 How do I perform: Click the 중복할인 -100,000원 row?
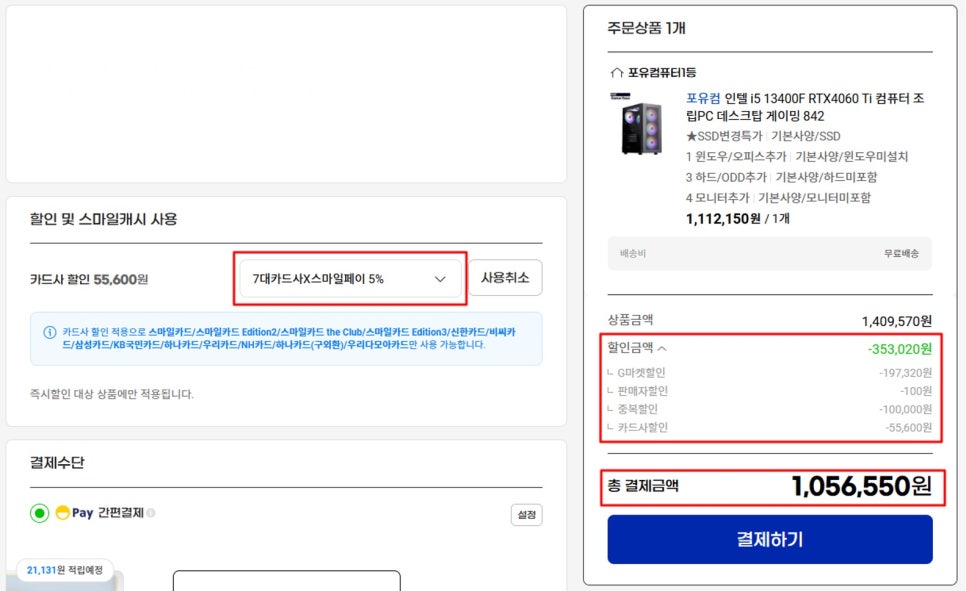[769, 409]
